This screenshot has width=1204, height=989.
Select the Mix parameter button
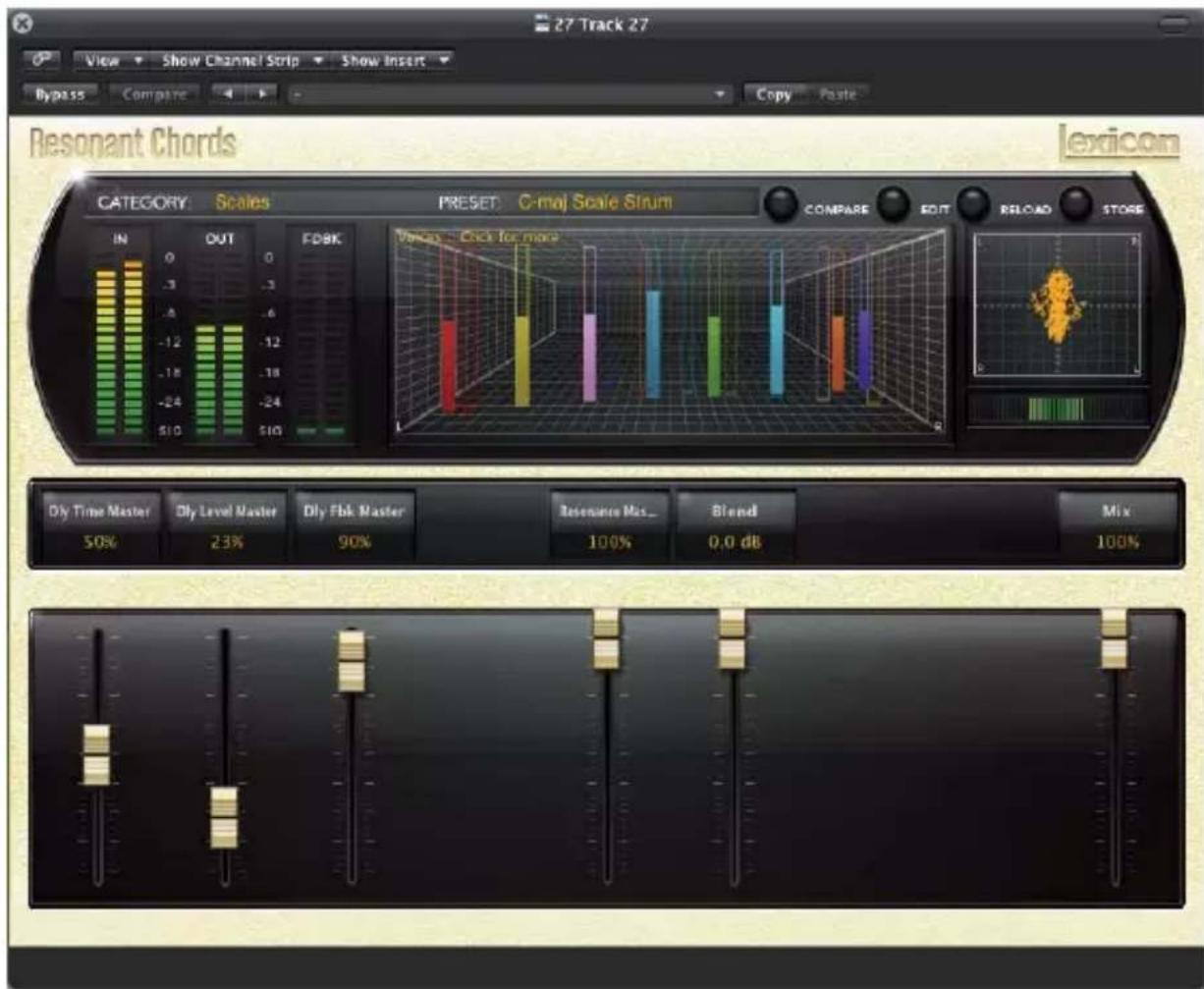1117,524
